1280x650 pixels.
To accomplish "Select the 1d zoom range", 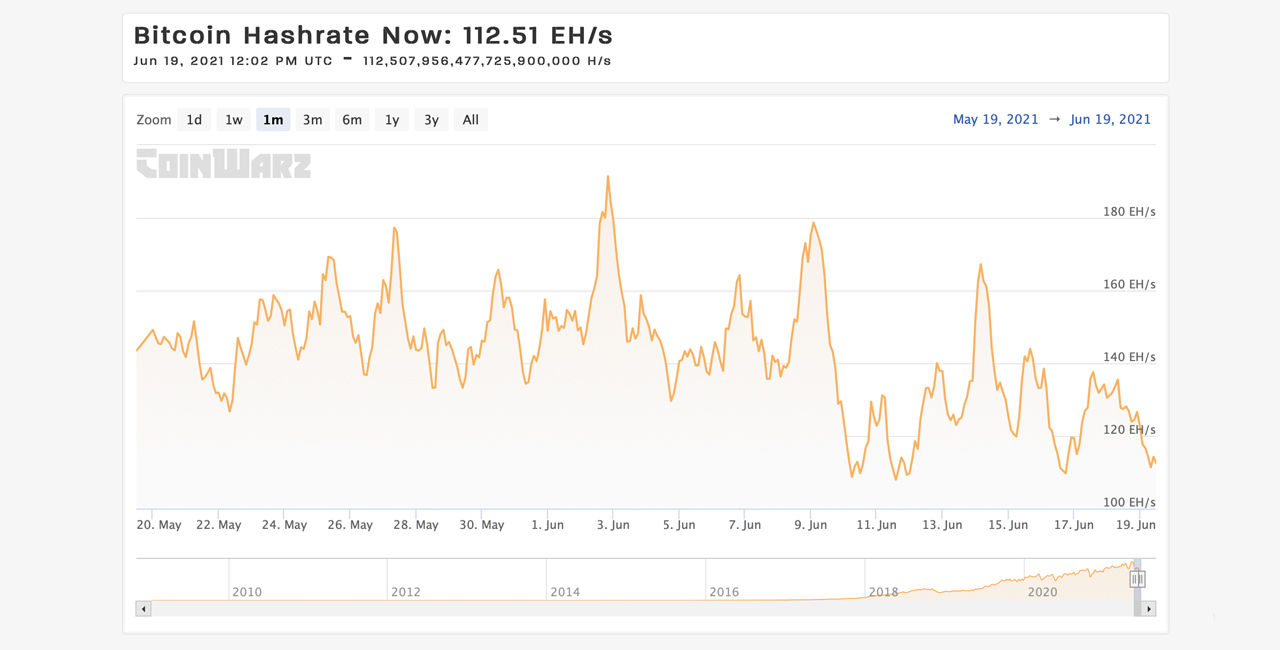I will (194, 120).
